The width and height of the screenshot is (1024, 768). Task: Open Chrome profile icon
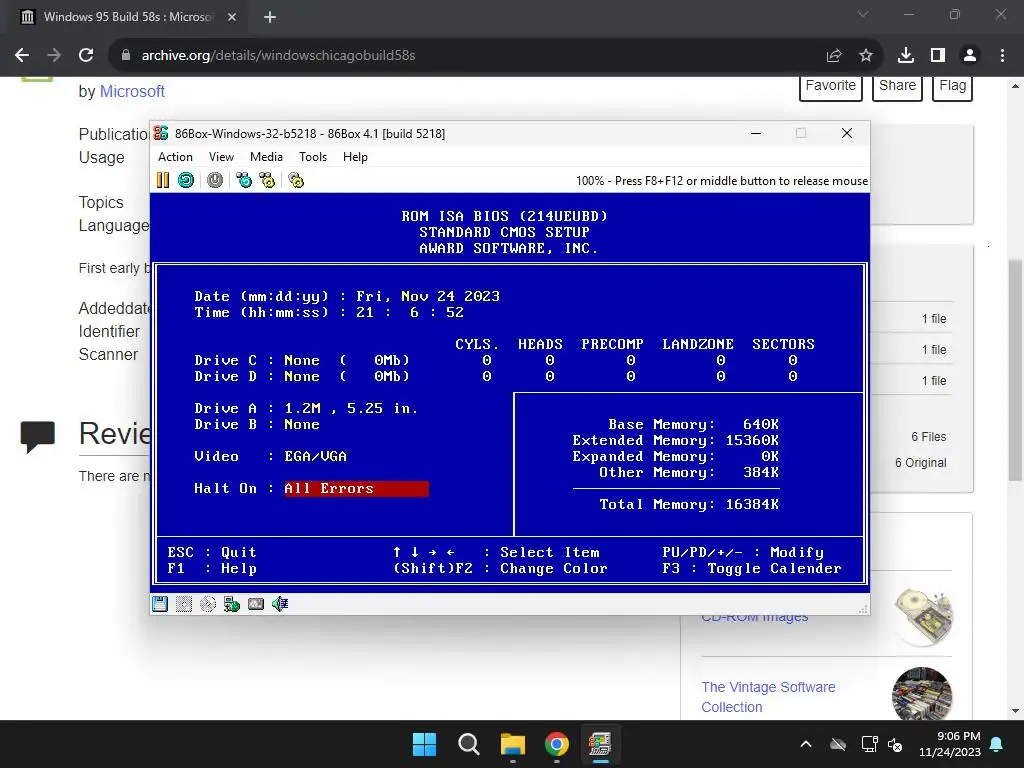(x=970, y=56)
